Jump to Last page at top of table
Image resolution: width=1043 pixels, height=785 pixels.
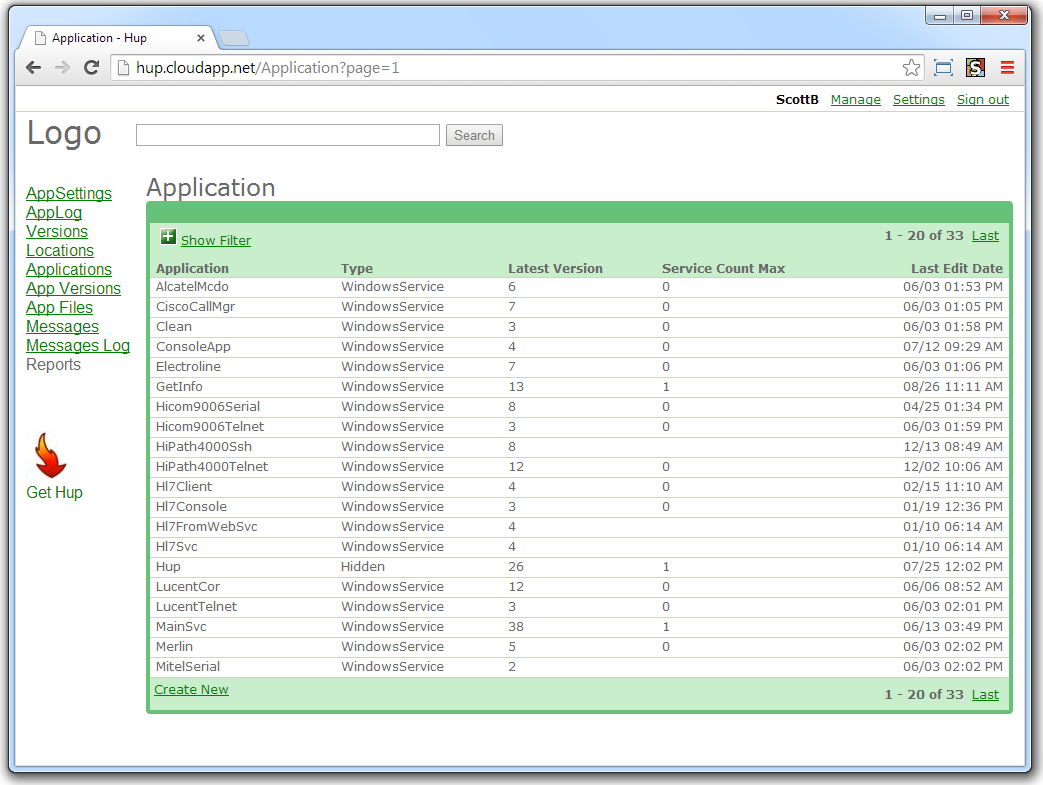[985, 236]
